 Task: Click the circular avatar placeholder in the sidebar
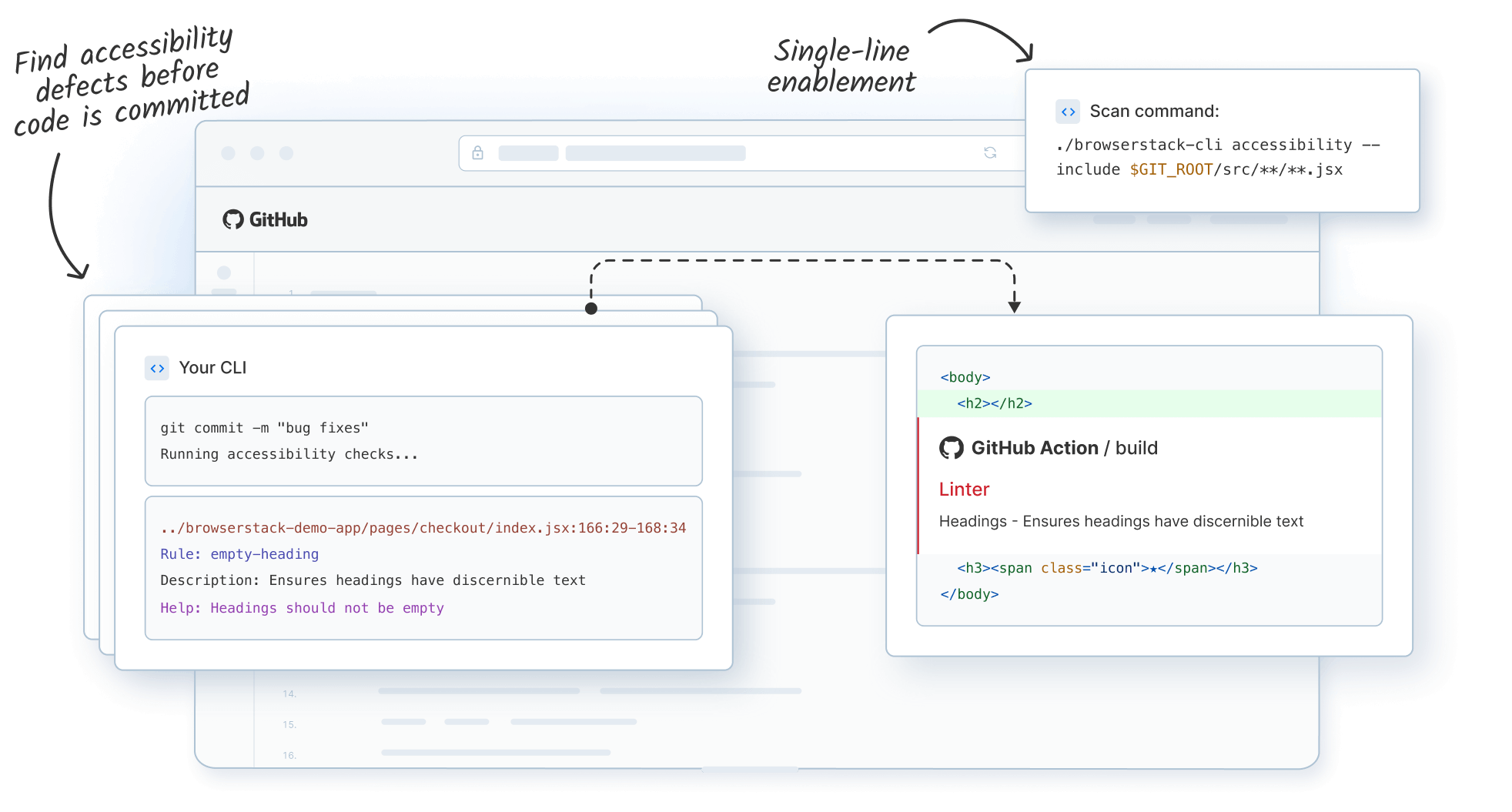point(223,273)
